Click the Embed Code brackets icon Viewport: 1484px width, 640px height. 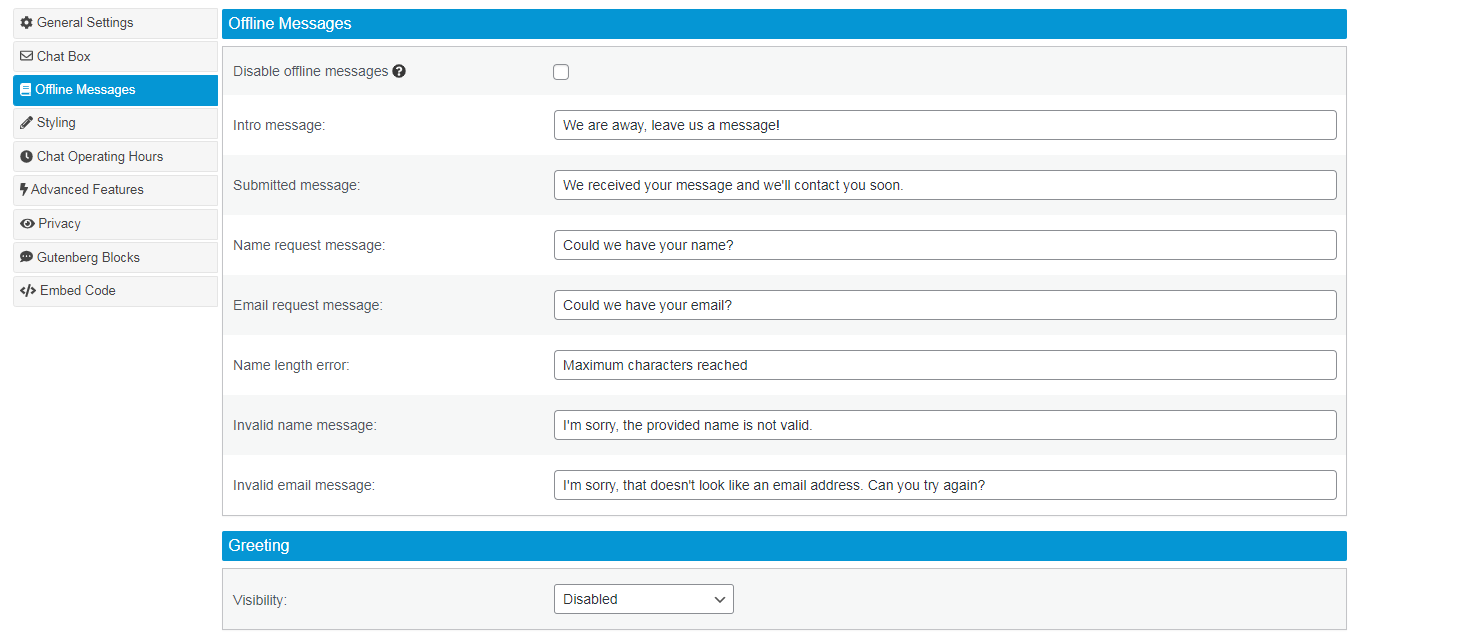pos(28,291)
